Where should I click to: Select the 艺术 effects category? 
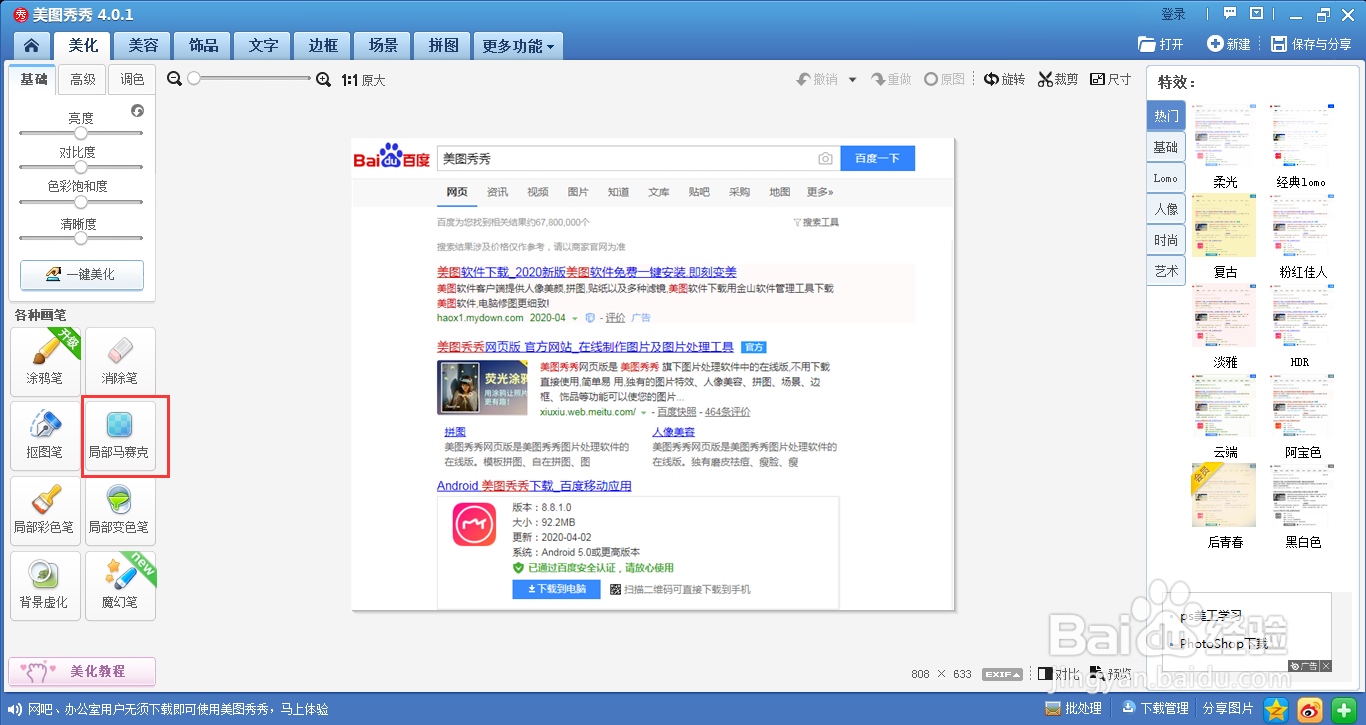pos(1166,271)
